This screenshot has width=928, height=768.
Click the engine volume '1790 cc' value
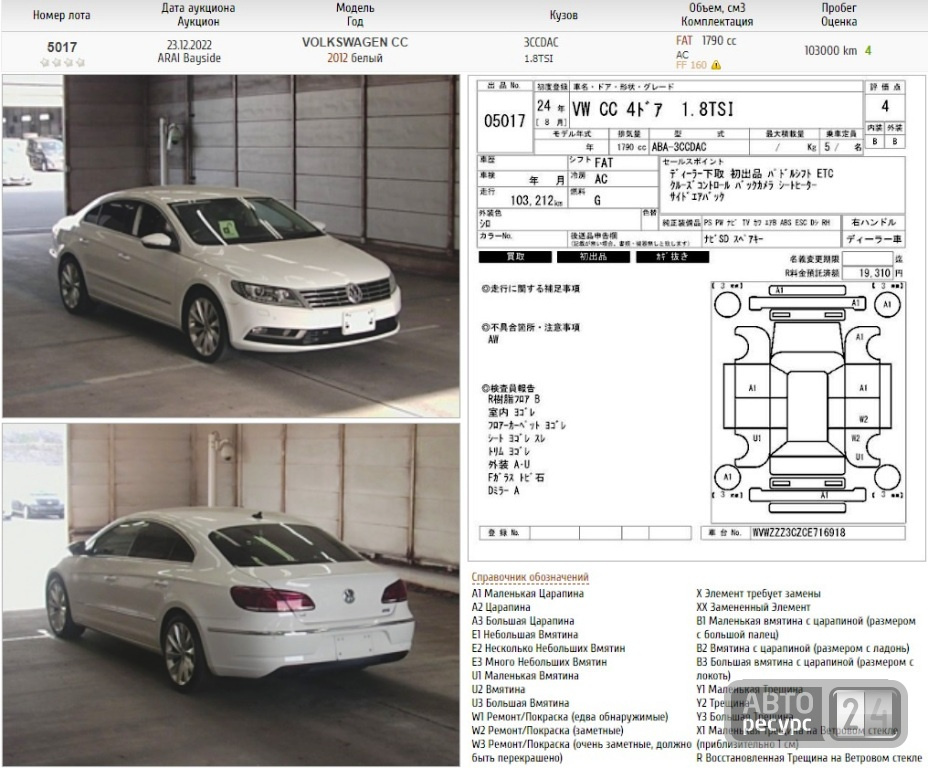click(718, 40)
